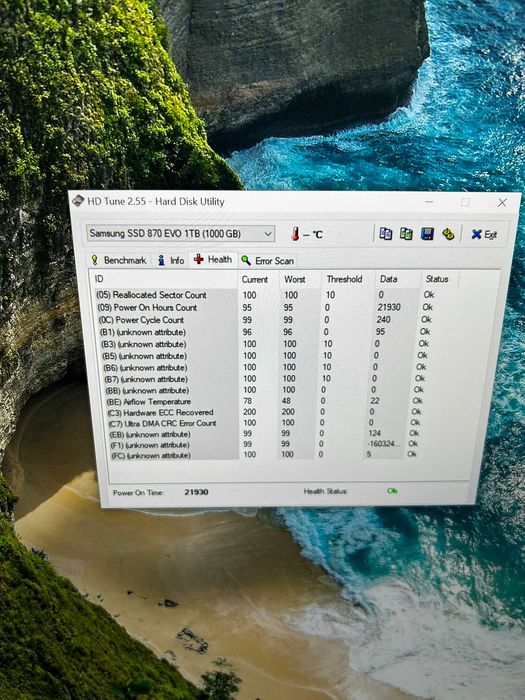Copy info to clipboard using first toolbar icon
Image resolution: width=525 pixels, height=700 pixels.
[385, 233]
